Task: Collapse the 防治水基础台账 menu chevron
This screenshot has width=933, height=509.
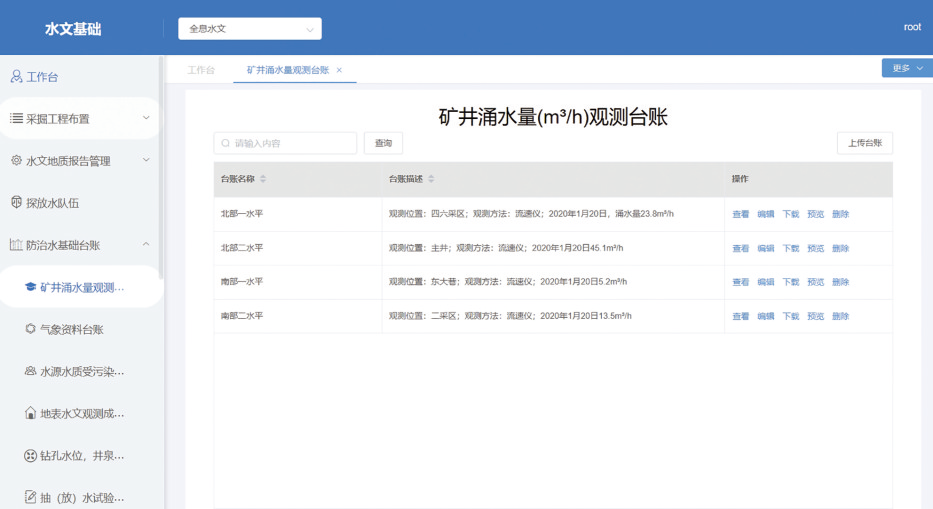Action: (x=146, y=244)
